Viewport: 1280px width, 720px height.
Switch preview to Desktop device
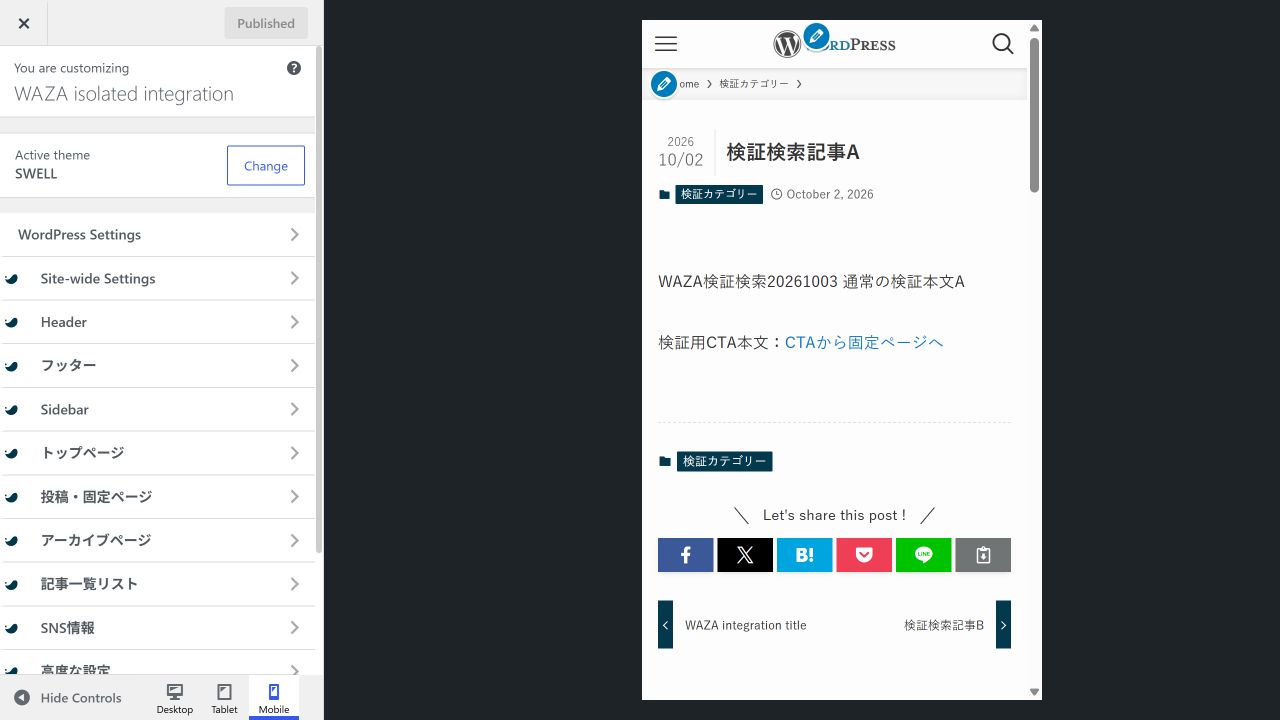pos(175,698)
